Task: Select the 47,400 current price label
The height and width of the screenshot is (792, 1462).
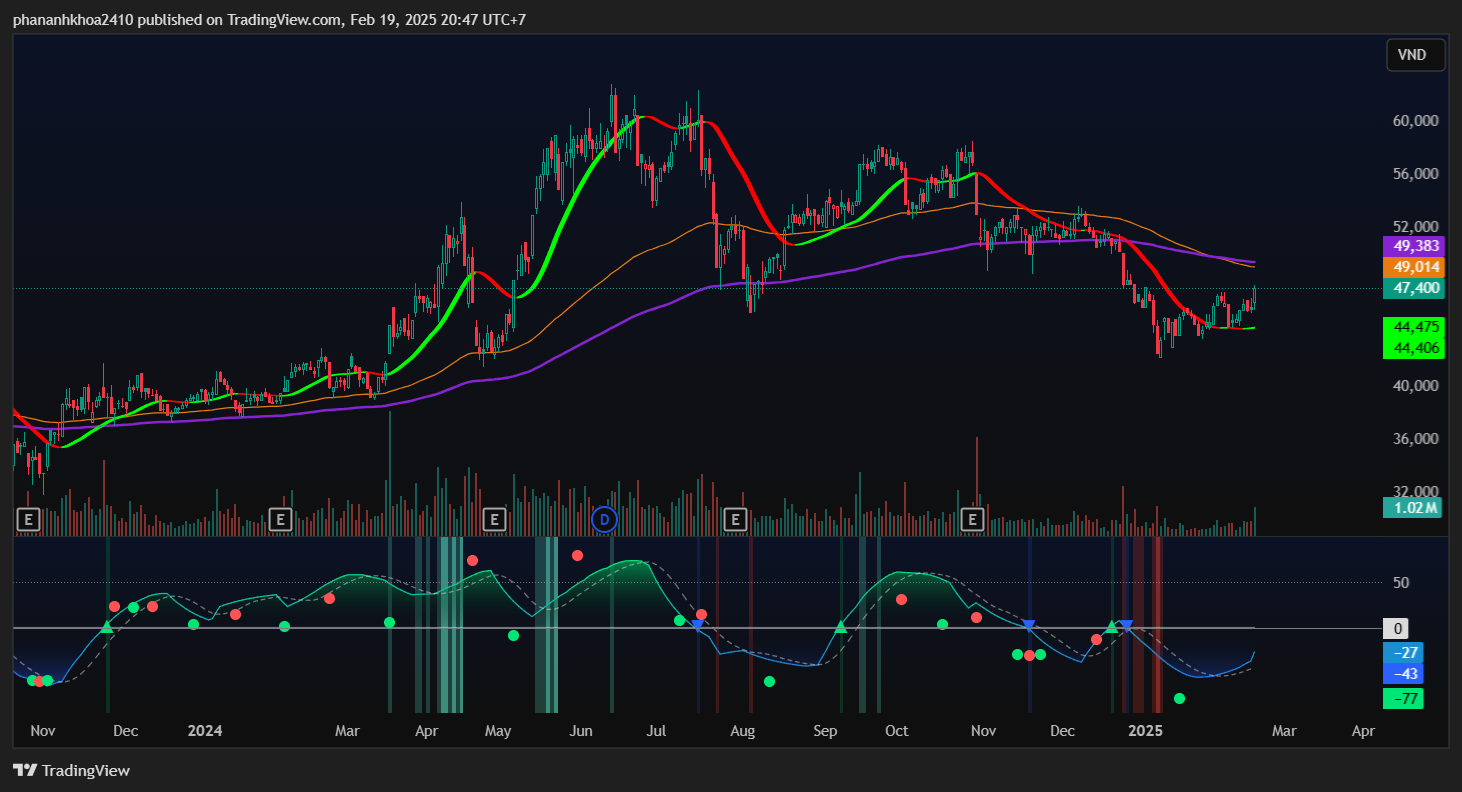Action: [1415, 288]
